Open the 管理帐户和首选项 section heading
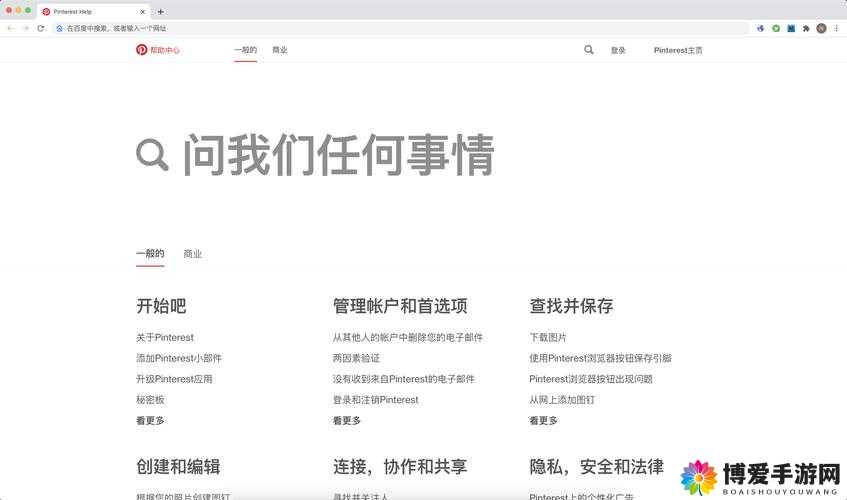Screen dimensions: 847x500 click(x=400, y=306)
